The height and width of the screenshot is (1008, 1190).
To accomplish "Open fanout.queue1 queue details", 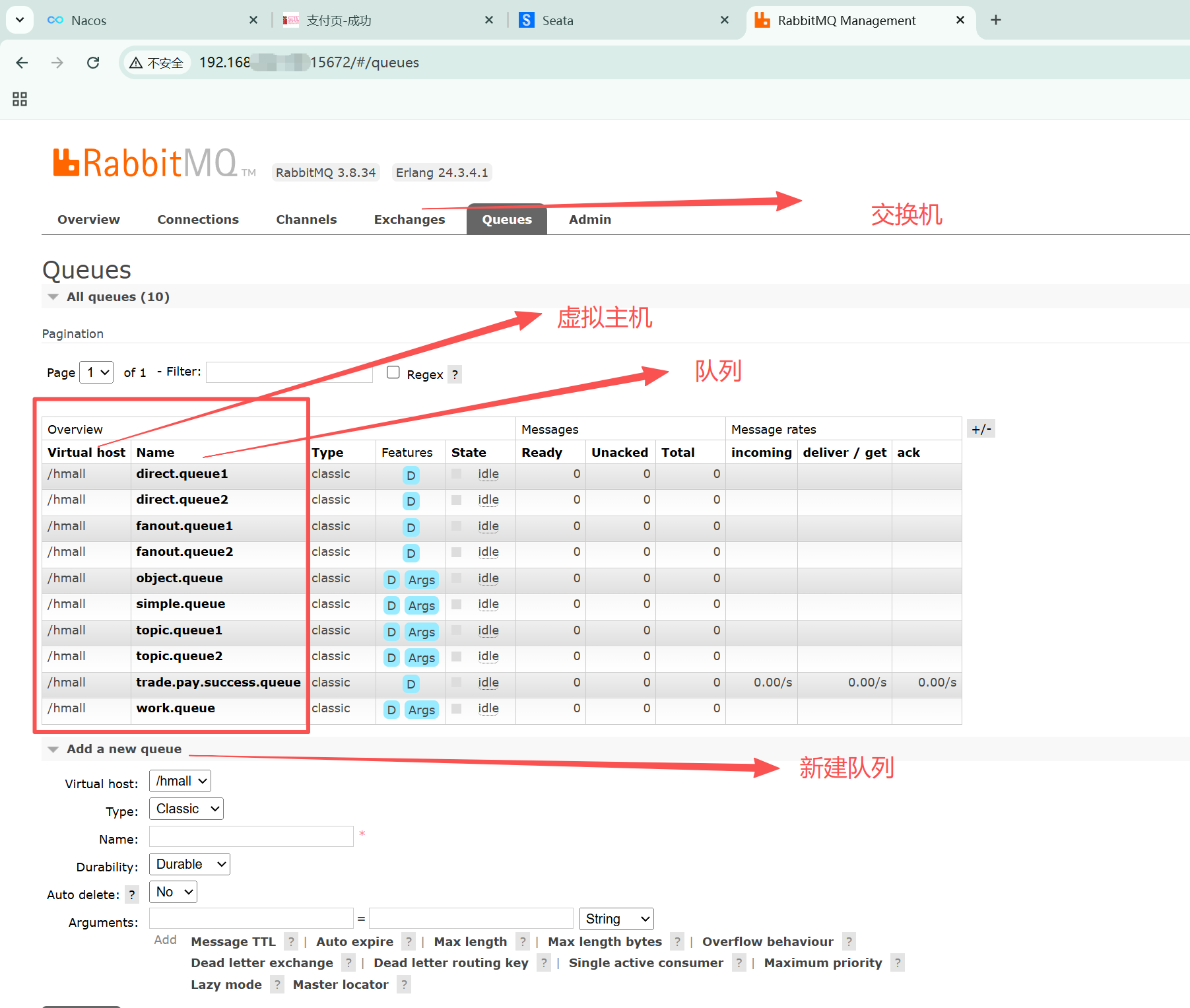I will [184, 526].
